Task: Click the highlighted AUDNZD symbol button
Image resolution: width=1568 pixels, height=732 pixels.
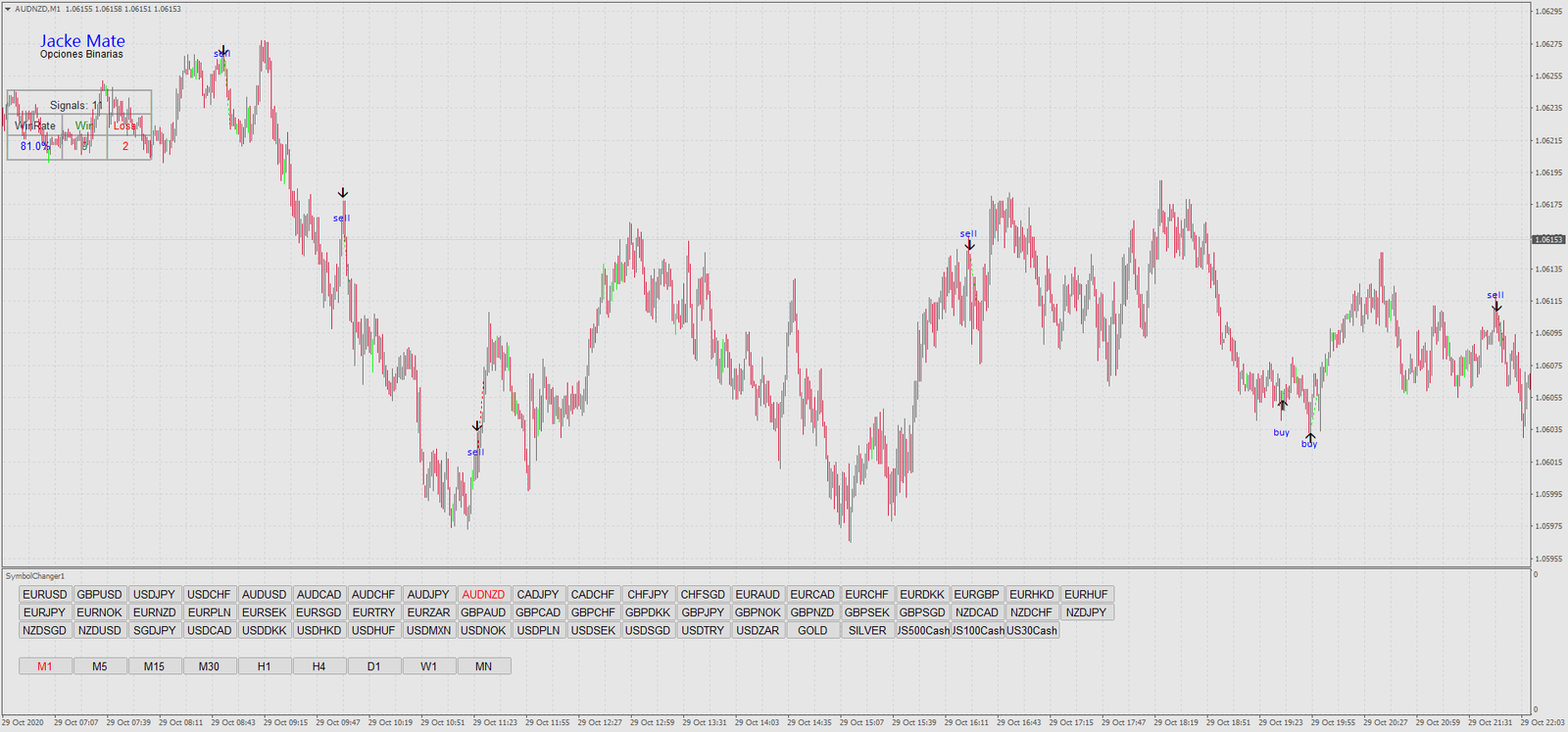Action: pos(483,595)
